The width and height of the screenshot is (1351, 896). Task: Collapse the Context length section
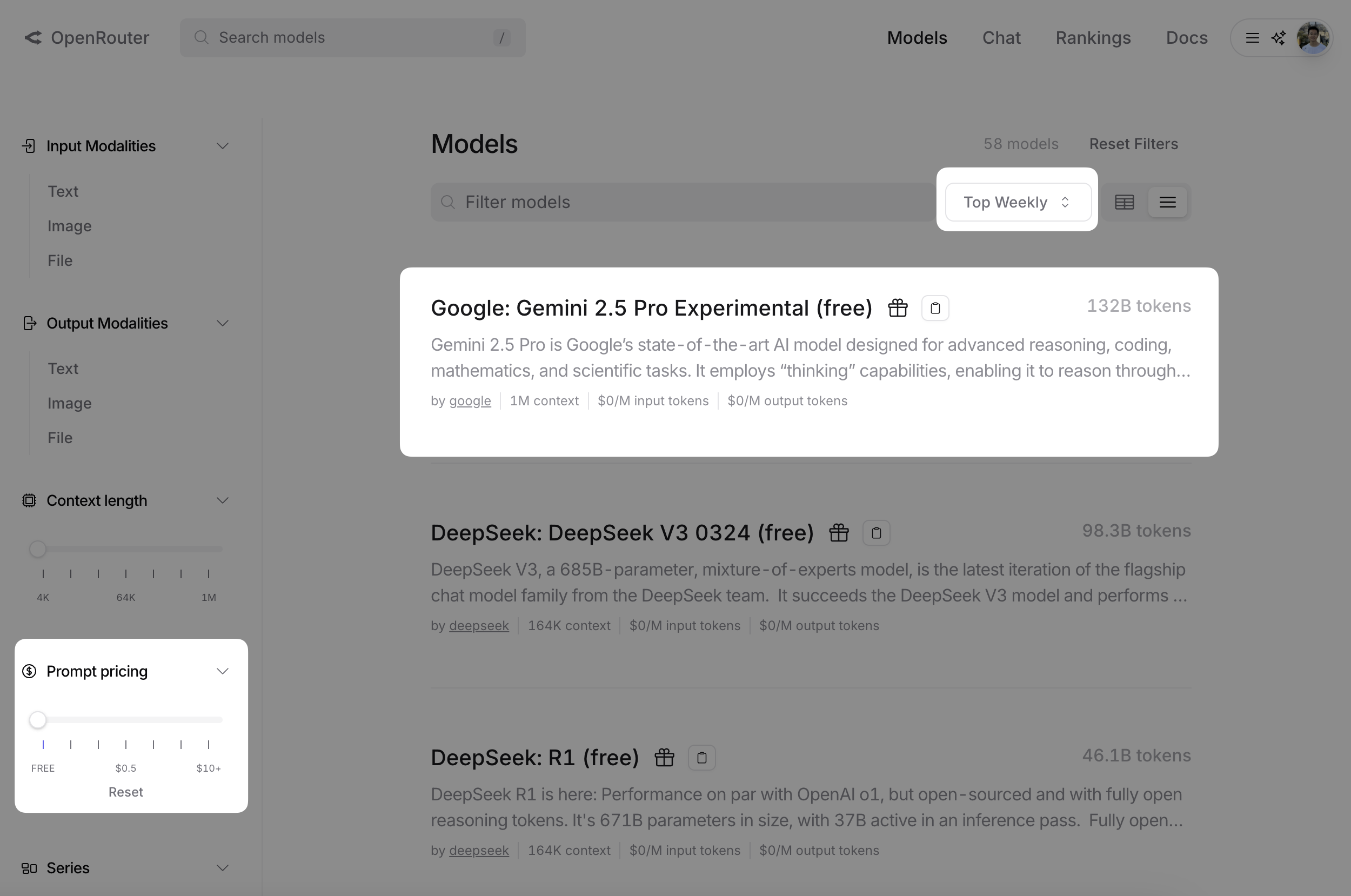[x=223, y=500]
